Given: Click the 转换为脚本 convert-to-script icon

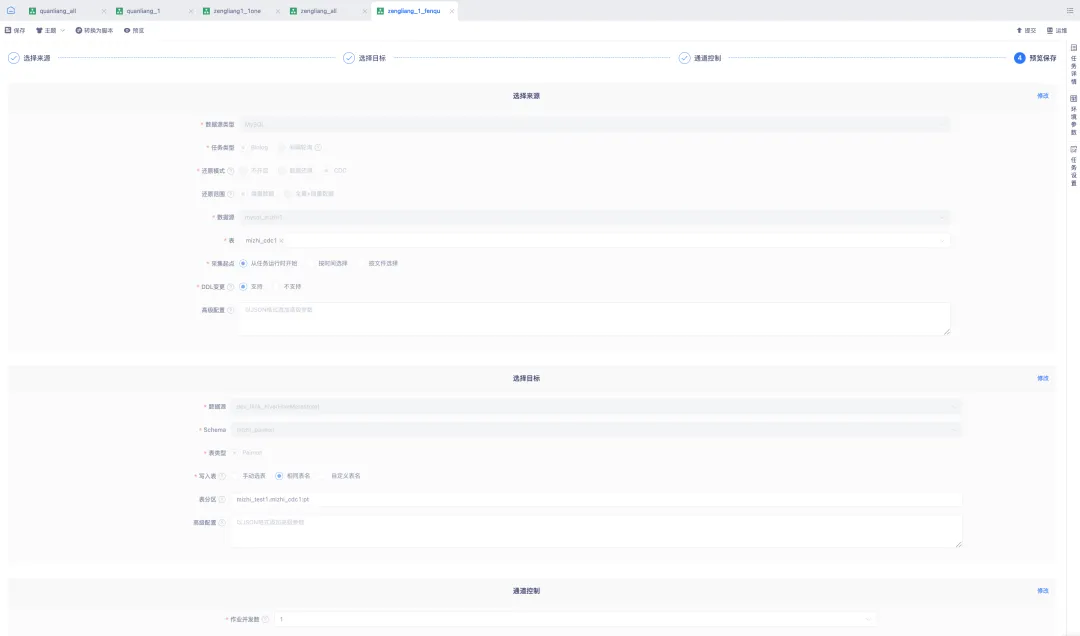Looking at the screenshot, I should pos(79,31).
